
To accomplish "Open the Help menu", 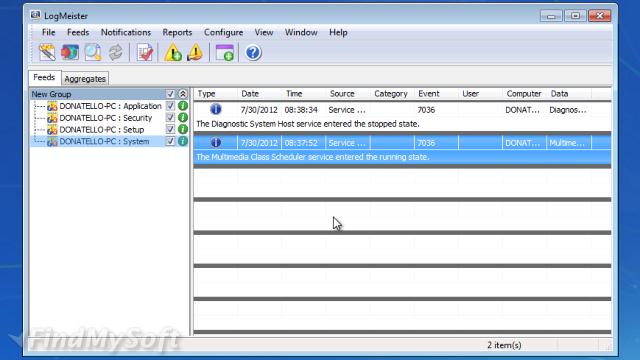I will pos(338,32).
